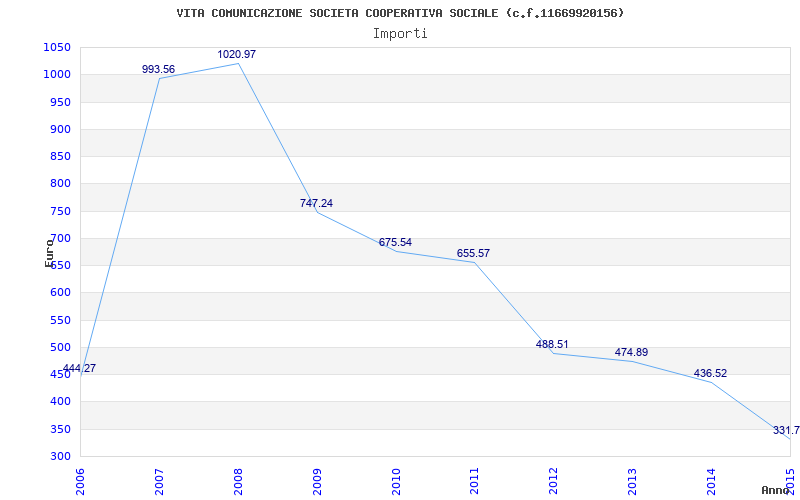This screenshot has height=500, width=800.
Task: Click the 747.24 data label
Action: (316, 203)
